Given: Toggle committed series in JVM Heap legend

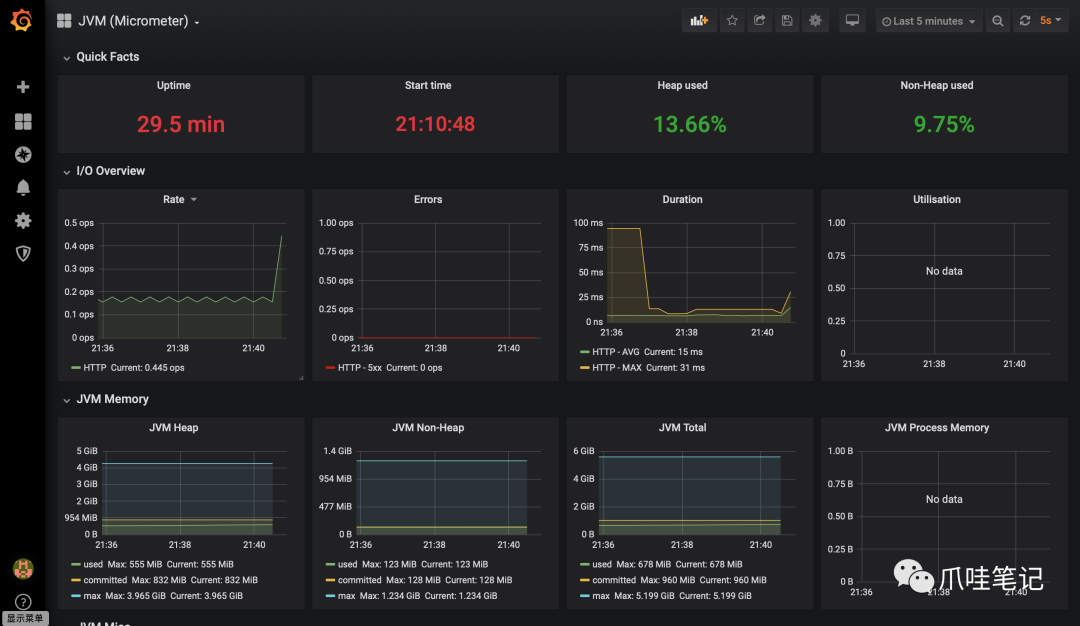Looking at the screenshot, I should [x=105, y=580].
